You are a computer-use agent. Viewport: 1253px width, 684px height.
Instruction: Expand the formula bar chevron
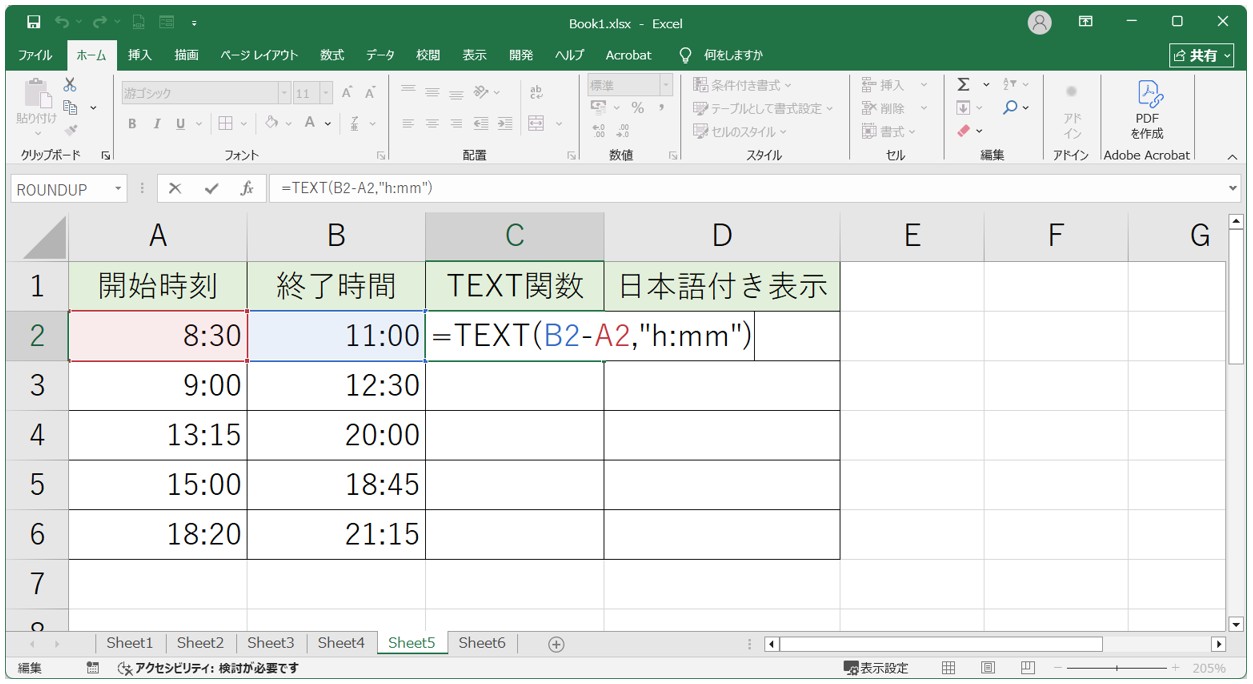pos(1232,188)
